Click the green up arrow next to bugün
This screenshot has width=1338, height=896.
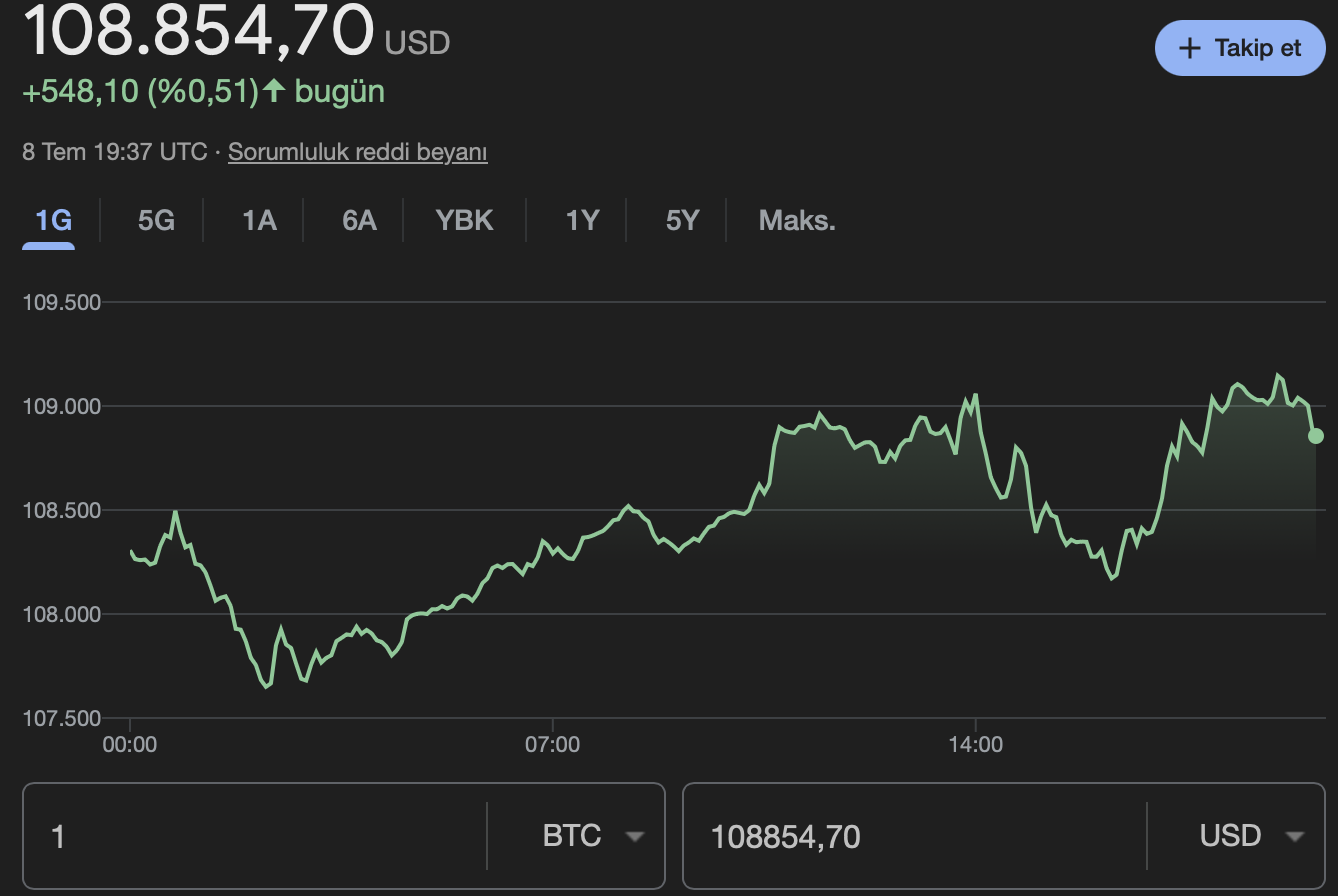pos(275,91)
